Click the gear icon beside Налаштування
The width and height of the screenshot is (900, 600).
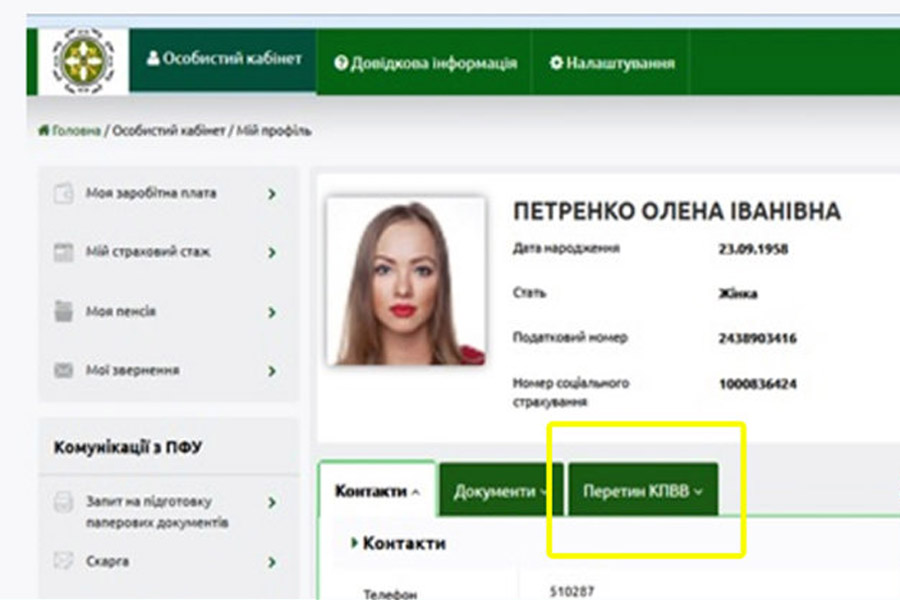point(556,63)
